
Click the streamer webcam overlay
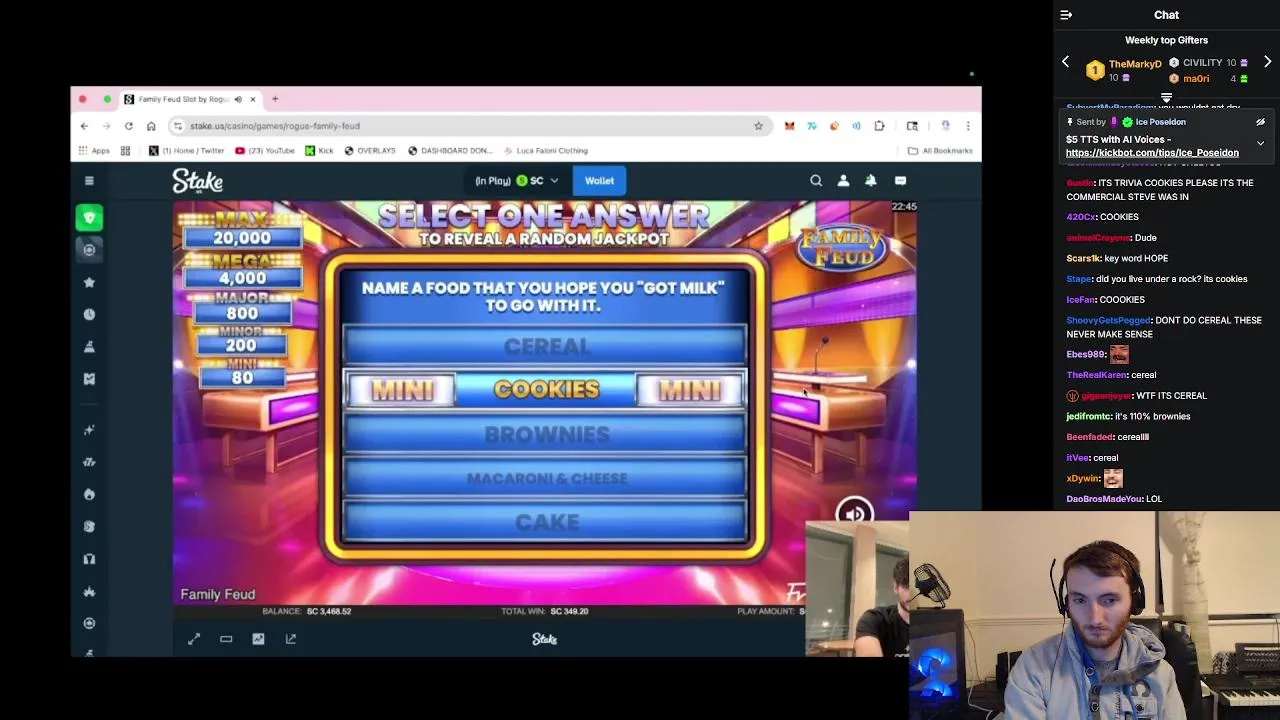tap(1094, 616)
